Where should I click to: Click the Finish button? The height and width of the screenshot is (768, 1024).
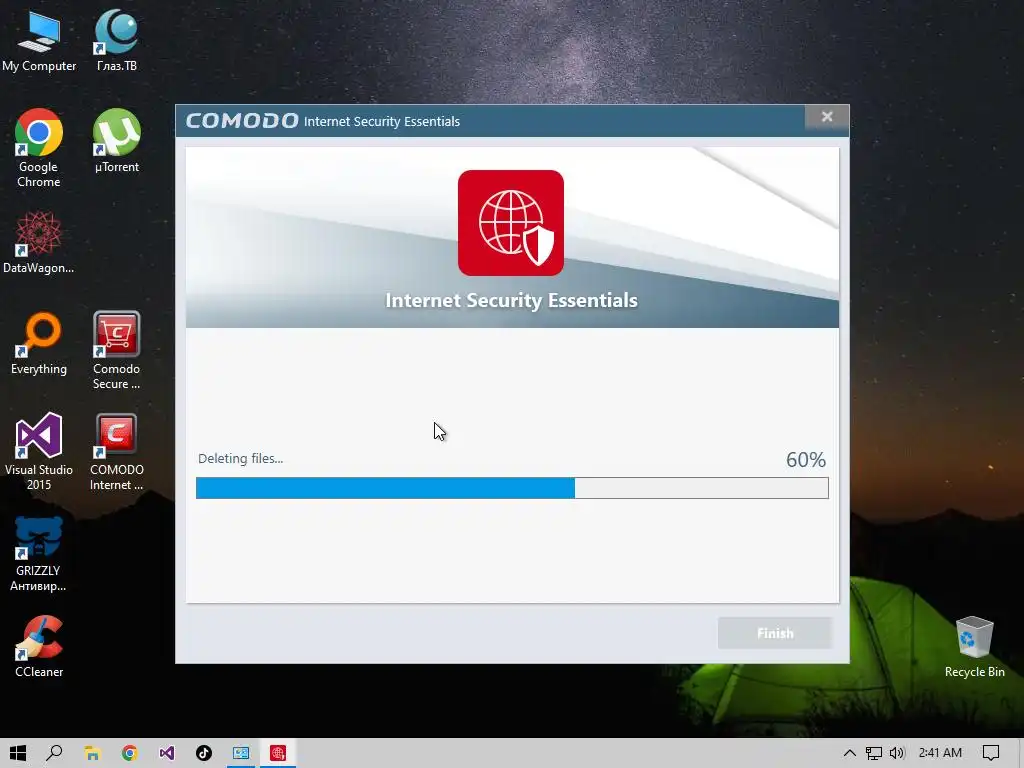775,633
